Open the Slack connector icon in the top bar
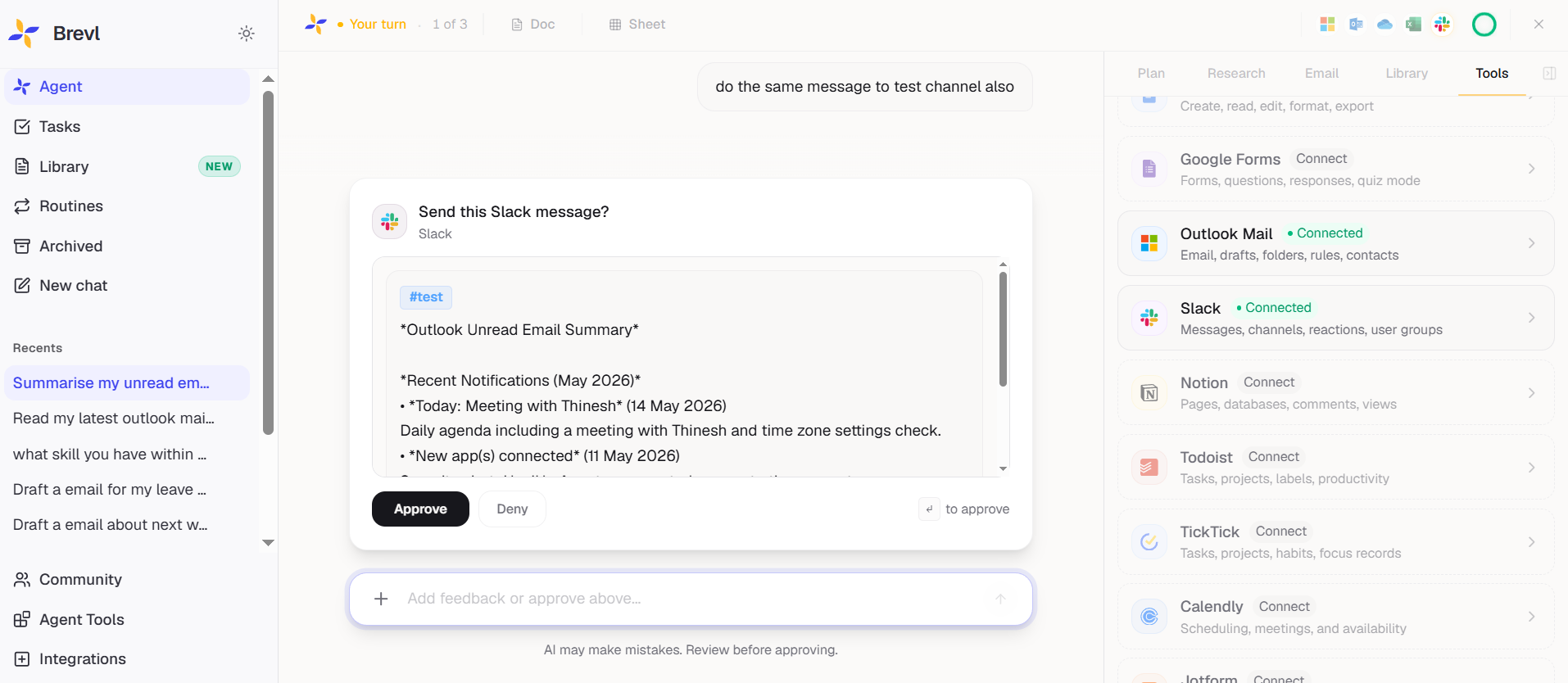1568x683 pixels. point(1442,25)
